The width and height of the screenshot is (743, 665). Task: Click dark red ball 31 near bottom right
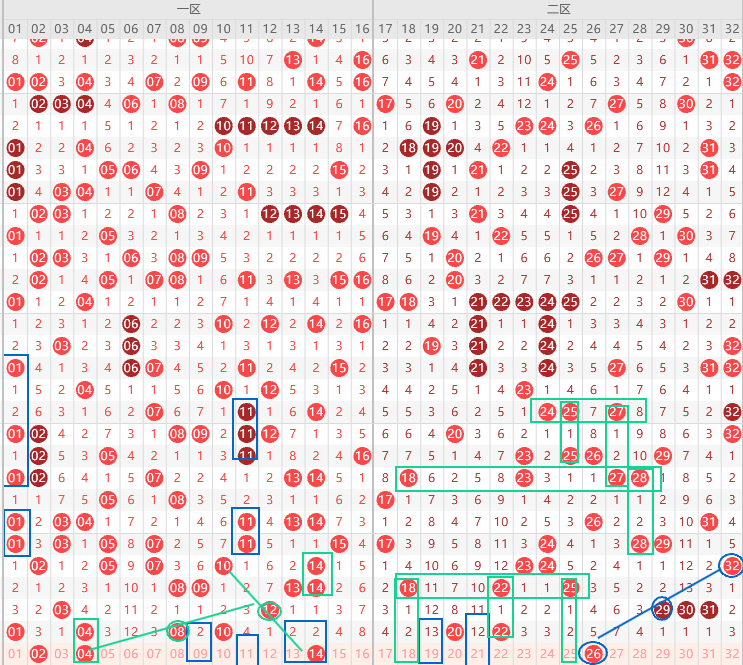(709, 610)
